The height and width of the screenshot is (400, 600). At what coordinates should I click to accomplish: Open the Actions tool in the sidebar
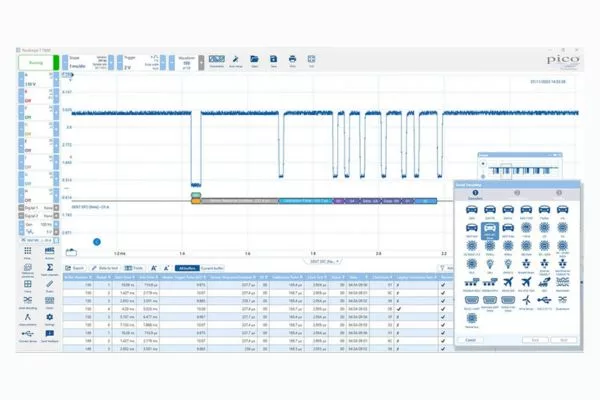click(x=50, y=253)
